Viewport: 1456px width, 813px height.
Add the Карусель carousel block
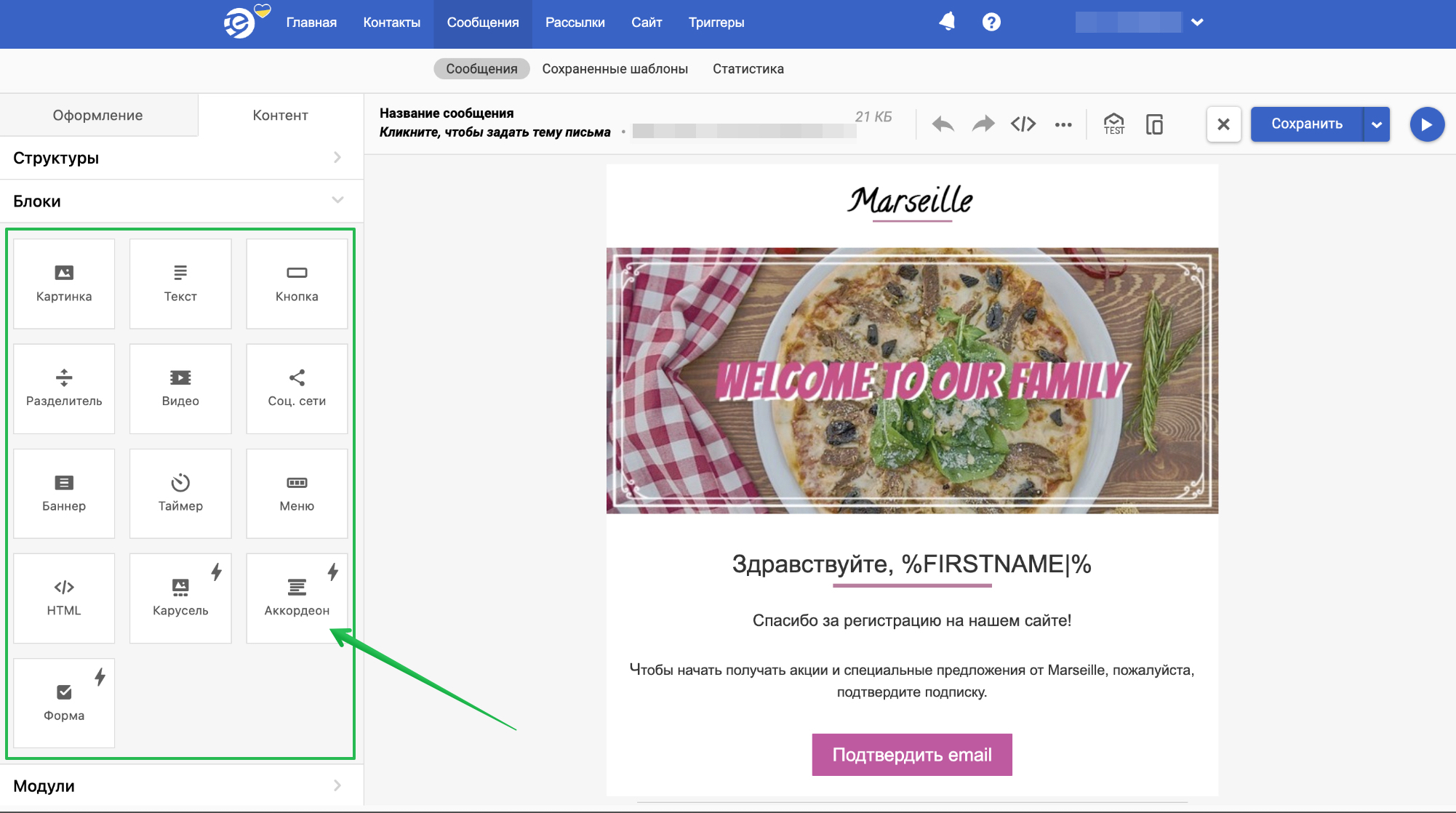180,598
